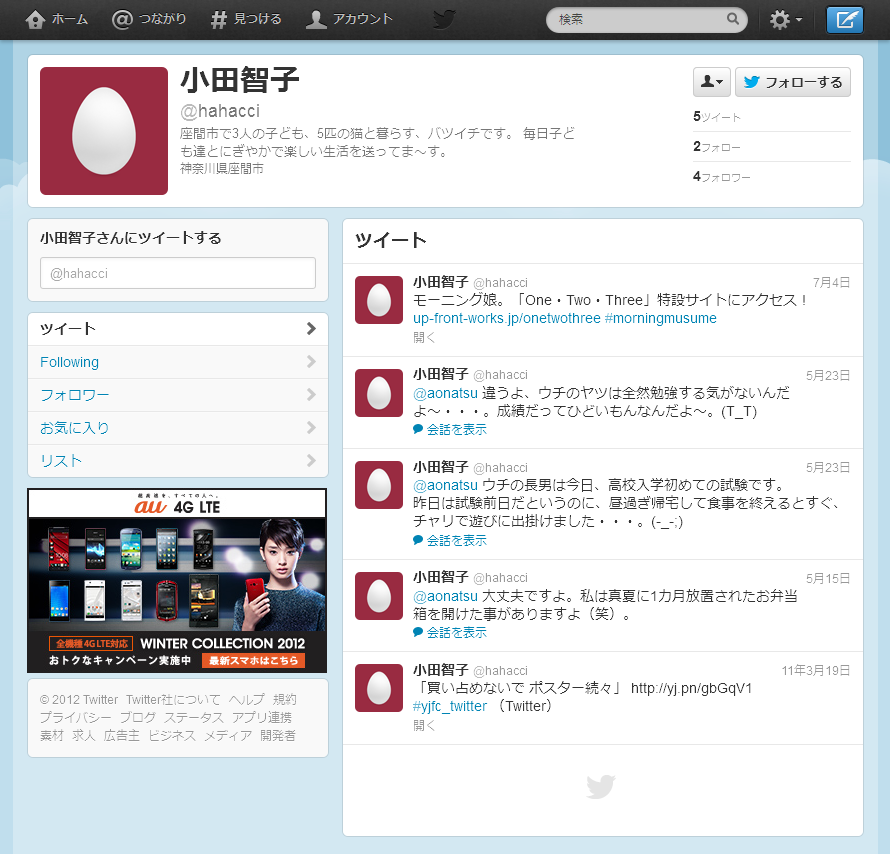Click egg avatar of 11年3月19日 tweet
The height and width of the screenshot is (854, 890).
[379, 688]
